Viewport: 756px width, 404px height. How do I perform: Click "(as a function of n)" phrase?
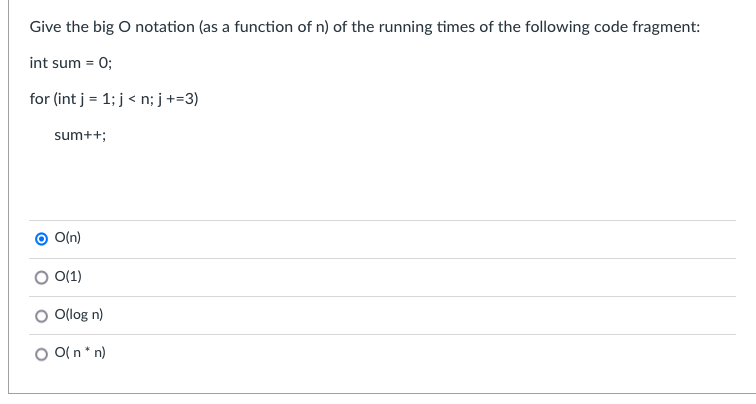264,27
